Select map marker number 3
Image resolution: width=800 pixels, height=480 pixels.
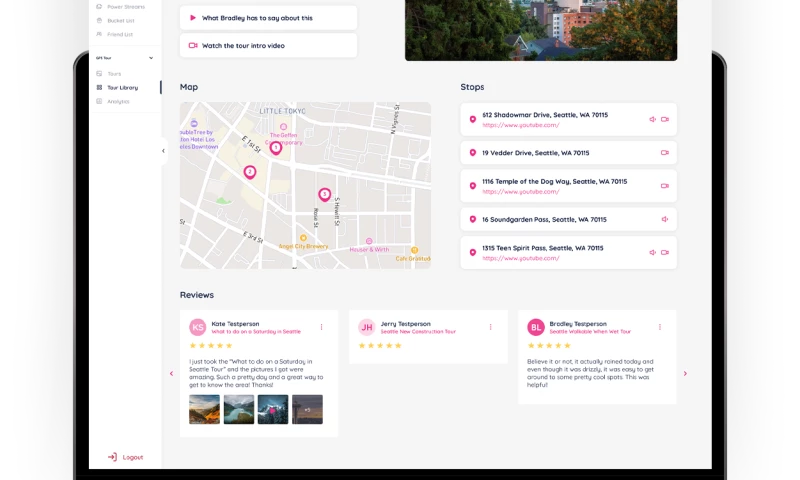(x=324, y=194)
